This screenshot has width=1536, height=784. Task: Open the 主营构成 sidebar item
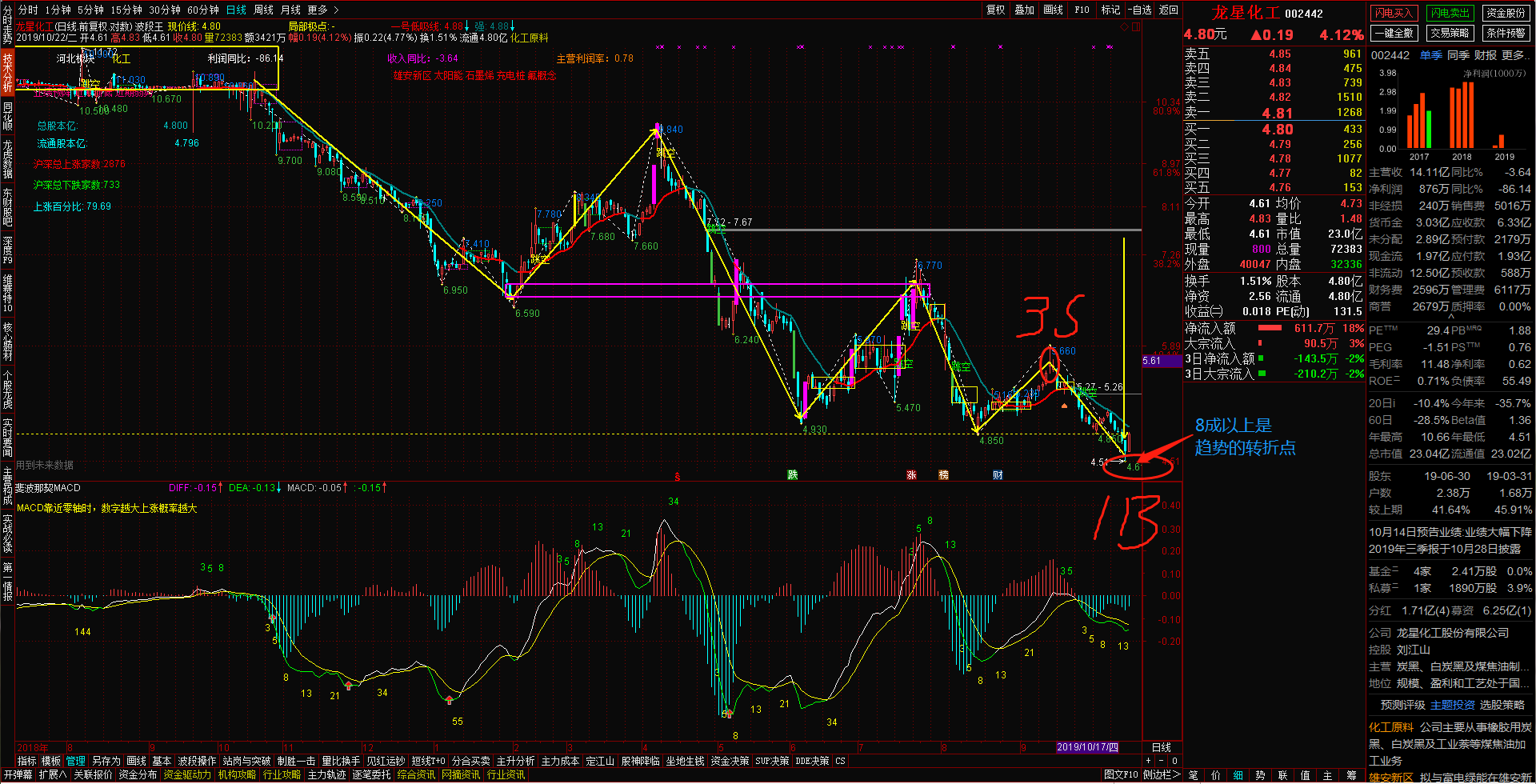click(7, 485)
